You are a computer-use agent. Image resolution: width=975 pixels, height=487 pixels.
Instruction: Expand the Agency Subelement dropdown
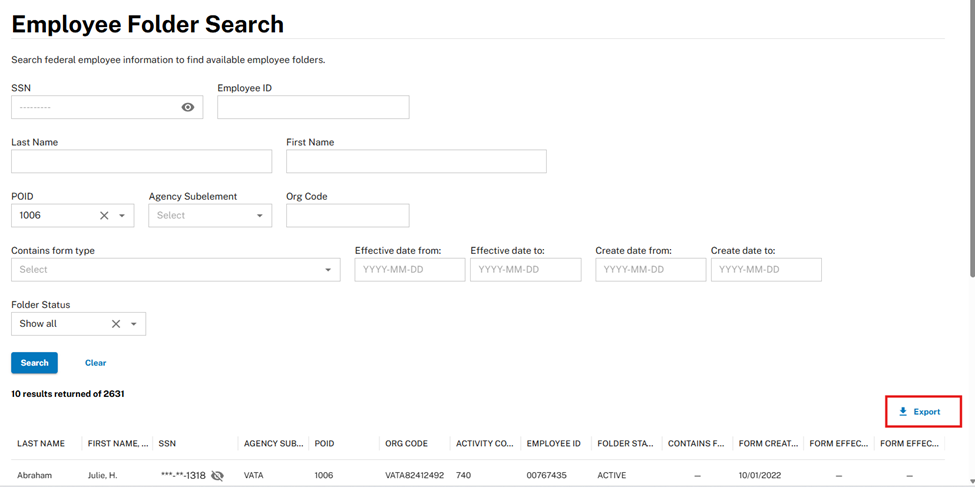coord(260,215)
